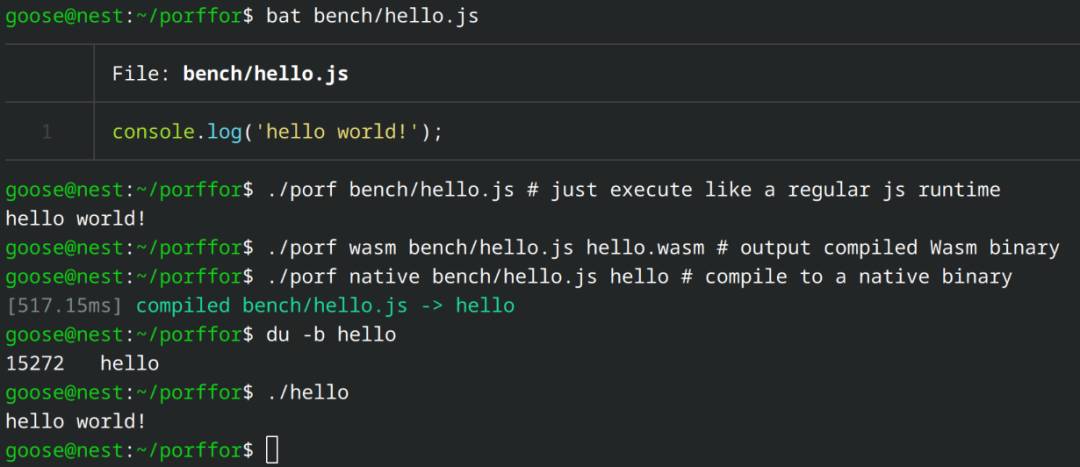Click the bat bench/hello.js command text
The height and width of the screenshot is (467, 1080).
point(372,17)
